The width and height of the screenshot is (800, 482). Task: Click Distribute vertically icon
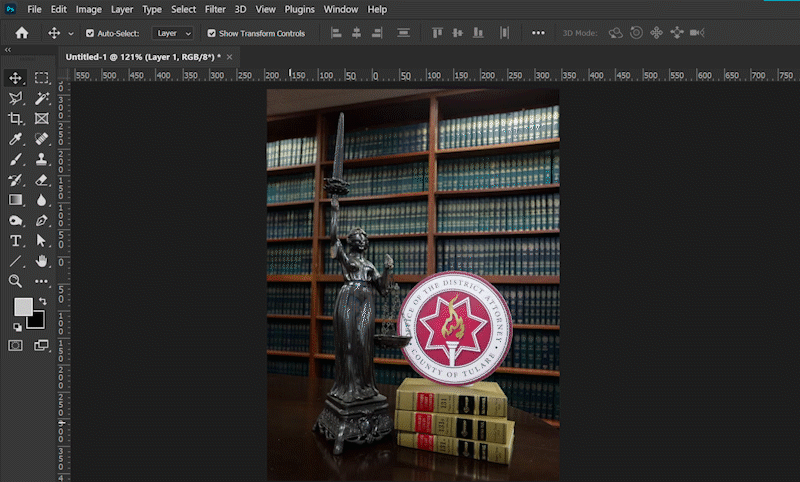click(403, 33)
